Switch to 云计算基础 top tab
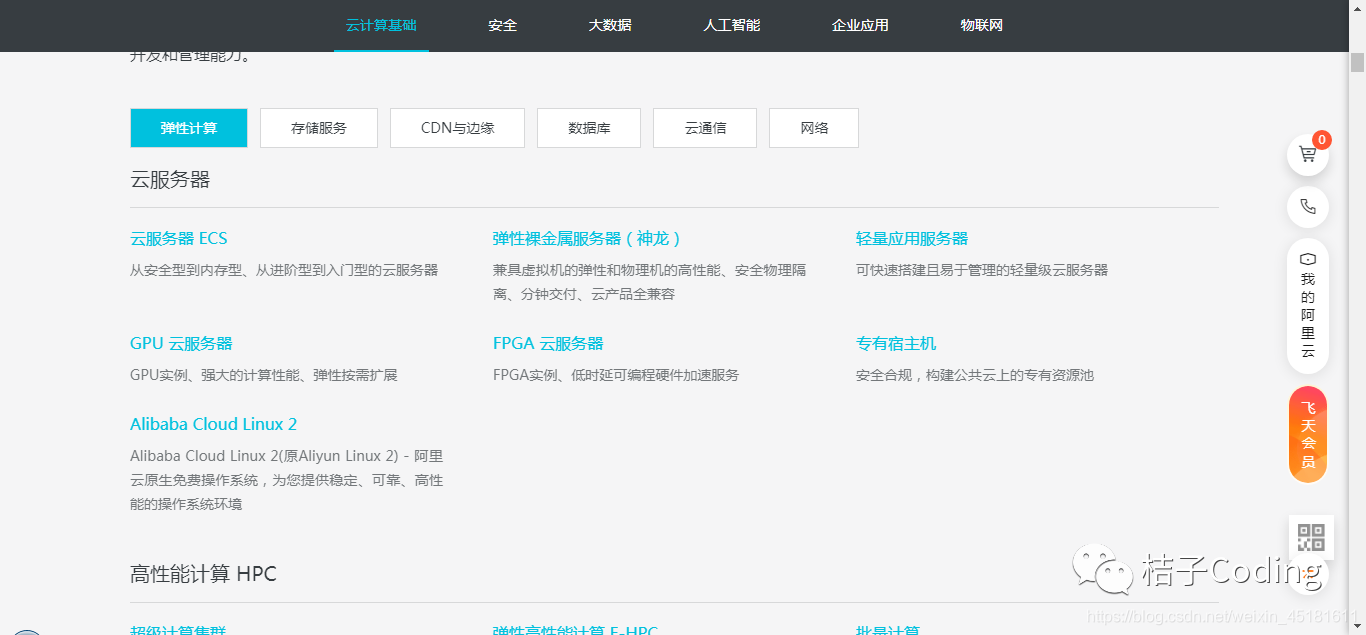This screenshot has height=635, width=1366. tap(381, 26)
